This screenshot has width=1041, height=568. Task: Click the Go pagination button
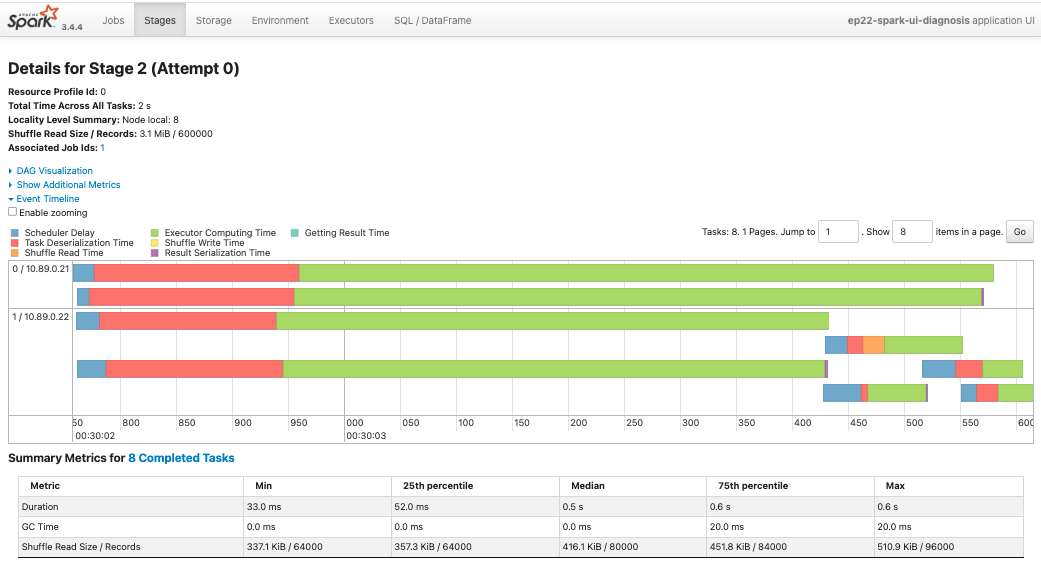tap(1020, 232)
